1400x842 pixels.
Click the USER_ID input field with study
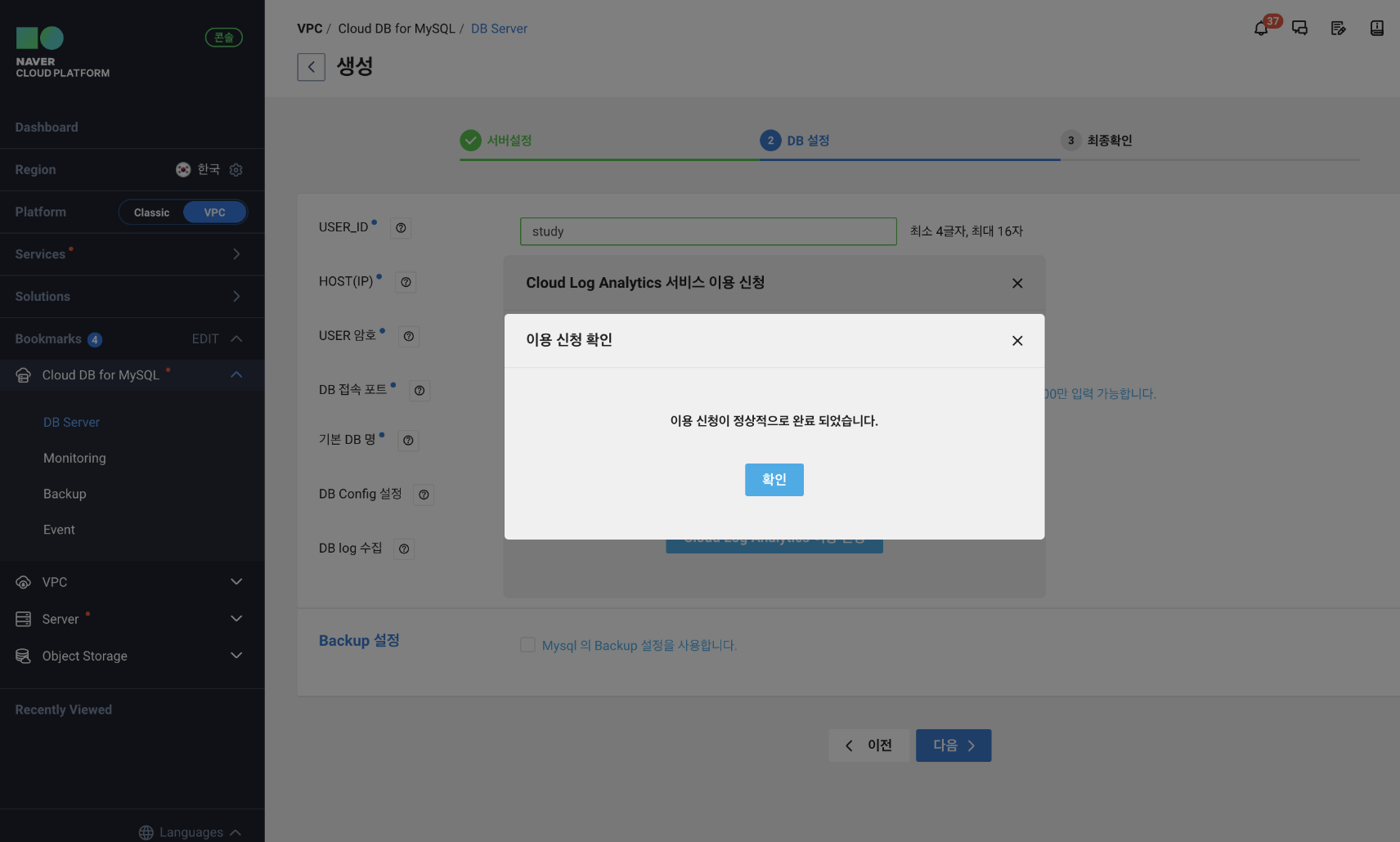pyautogui.click(x=708, y=231)
